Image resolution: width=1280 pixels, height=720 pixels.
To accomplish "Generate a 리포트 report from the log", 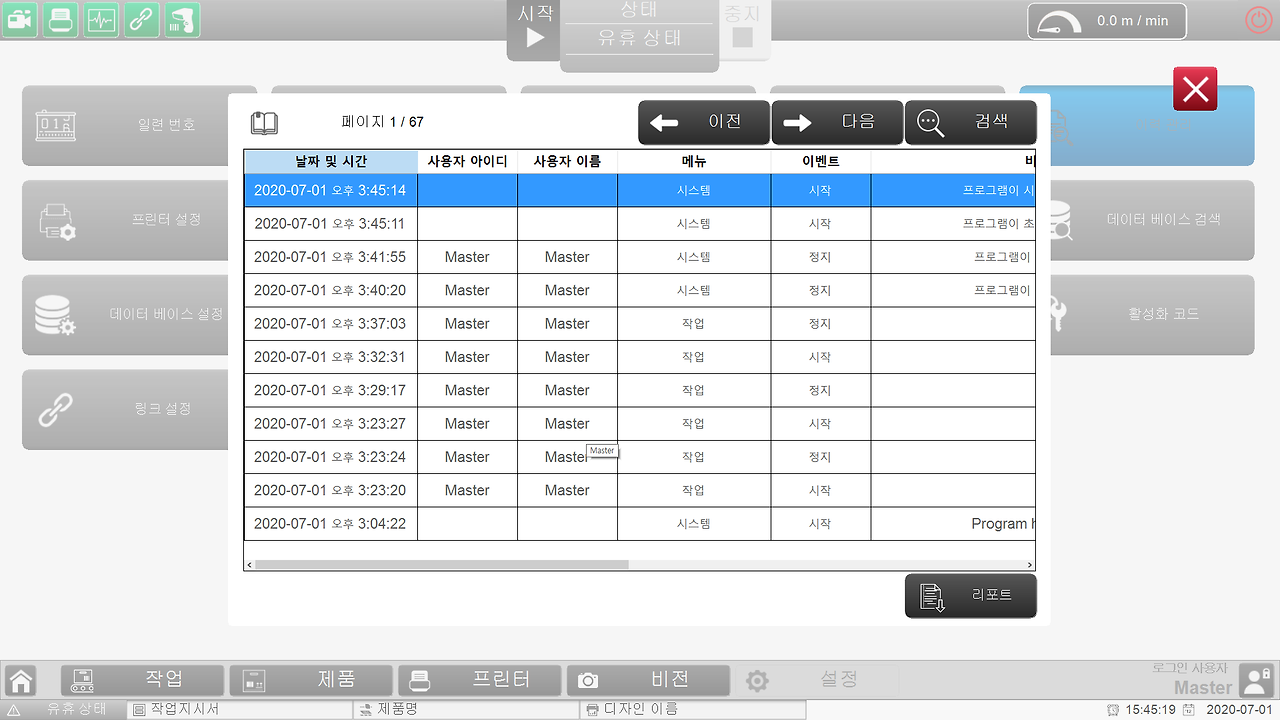I will tap(970, 595).
